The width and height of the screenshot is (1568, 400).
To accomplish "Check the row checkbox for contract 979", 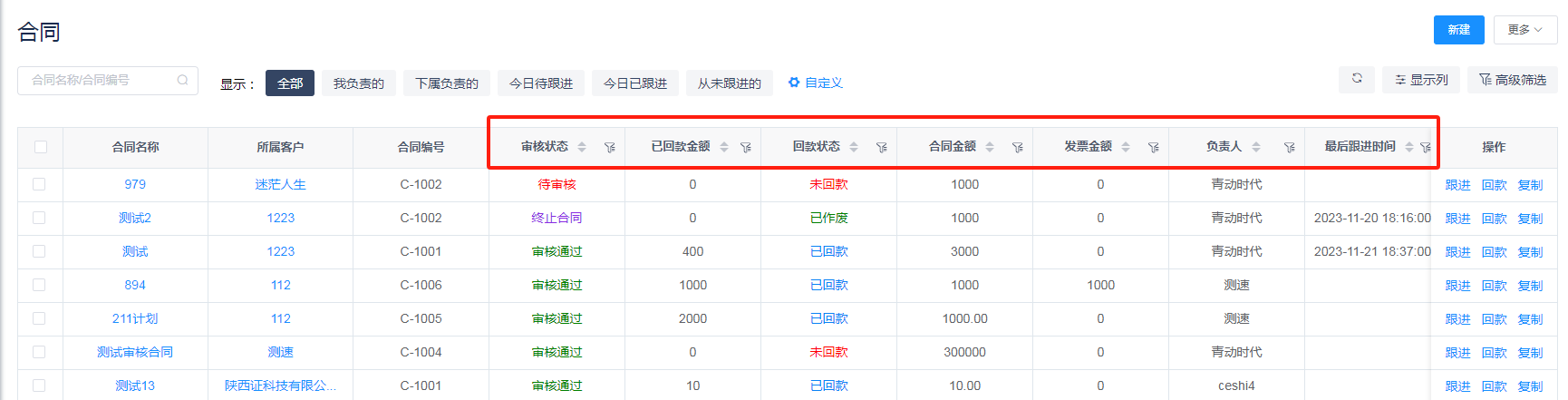I will coord(39,184).
